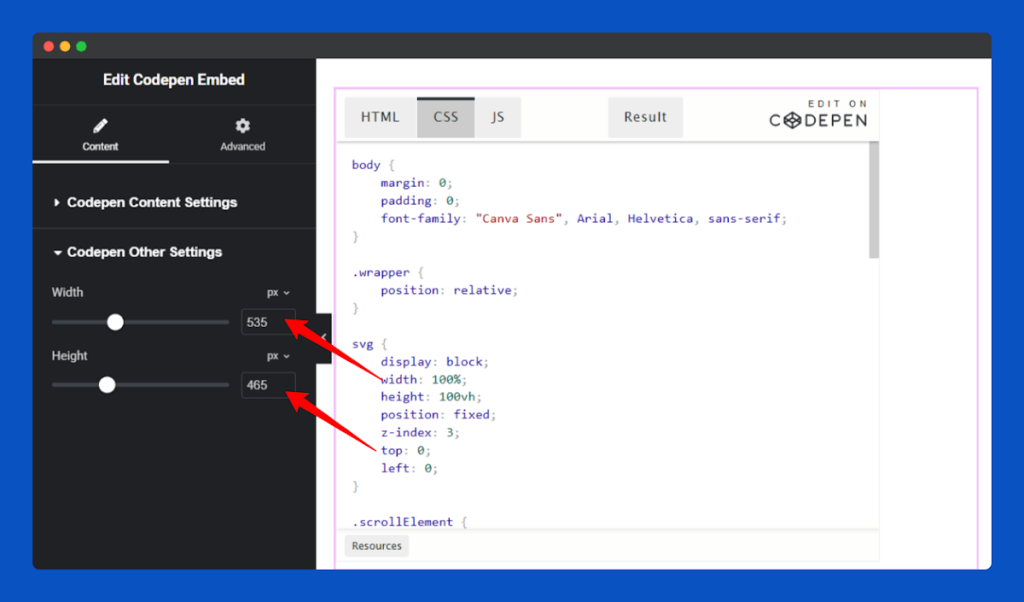Select the Content pencil icon

(100, 126)
